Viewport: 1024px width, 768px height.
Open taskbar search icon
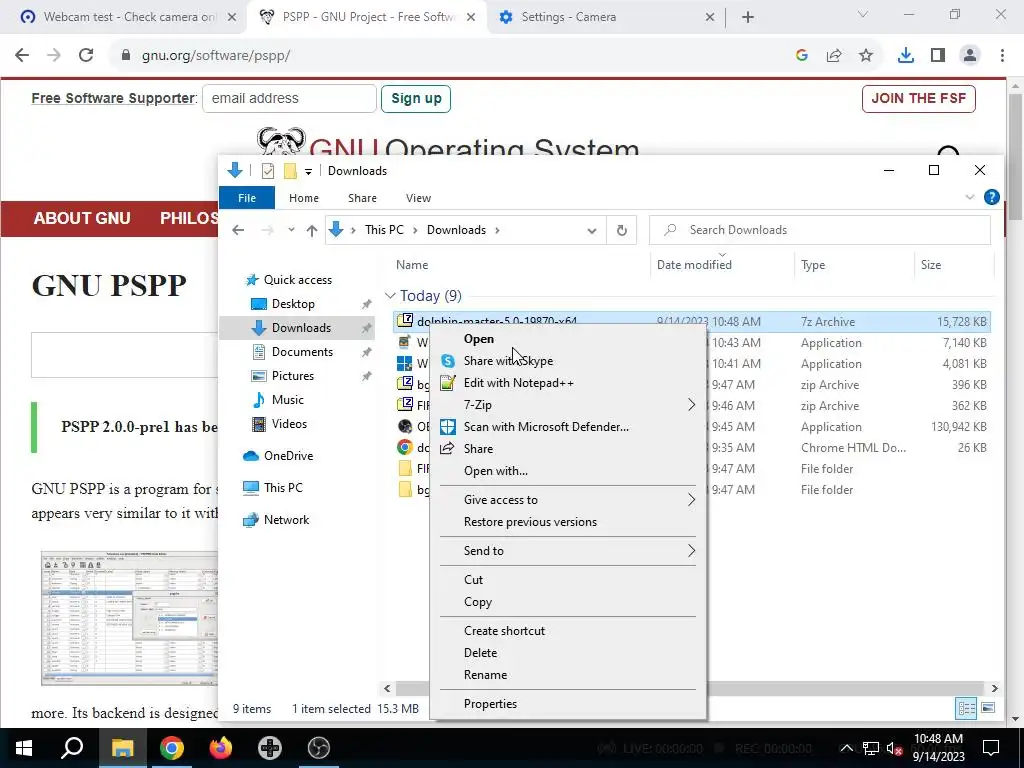72,748
